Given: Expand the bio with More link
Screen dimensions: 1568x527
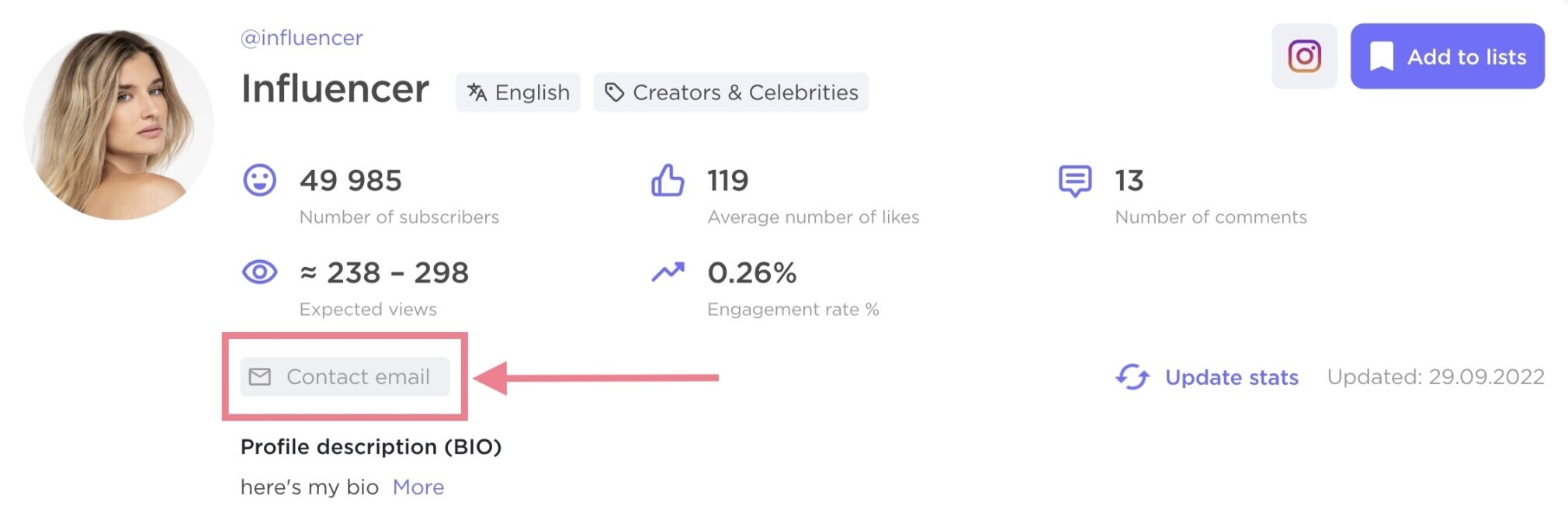Looking at the screenshot, I should click(x=418, y=487).
